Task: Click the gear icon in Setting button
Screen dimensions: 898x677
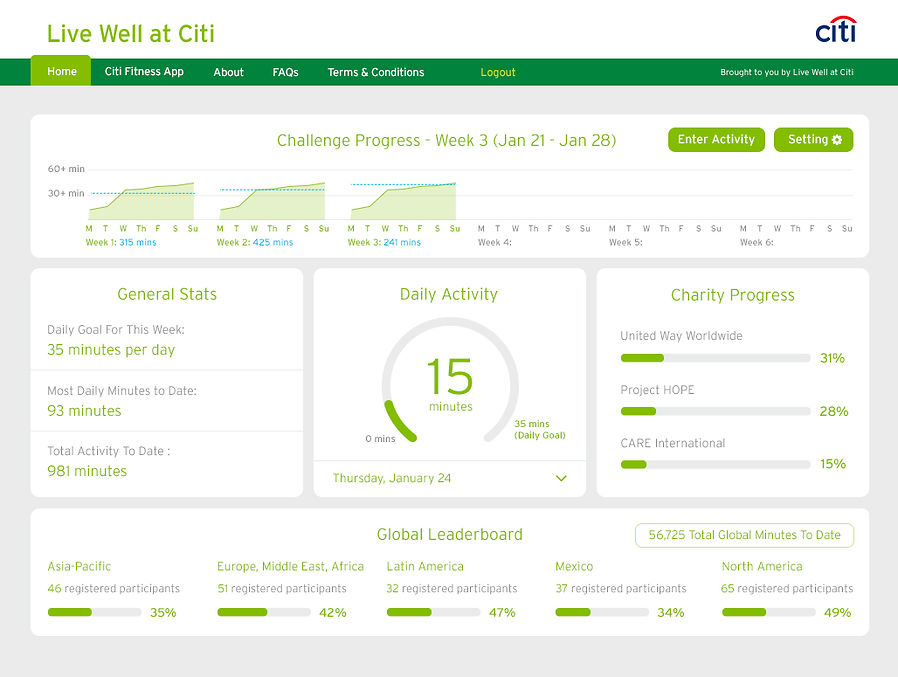Action: click(x=837, y=140)
